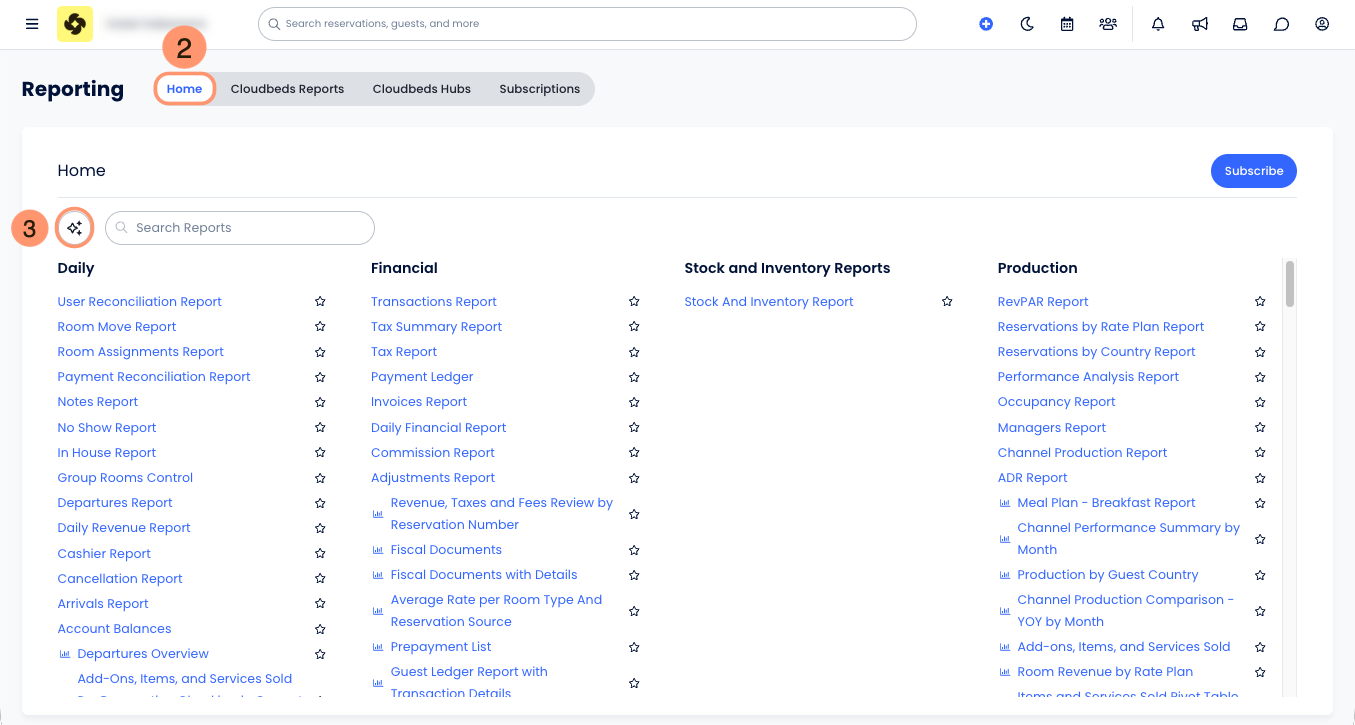Focus the Search Reports input field
The width and height of the screenshot is (1355, 725).
pos(240,228)
